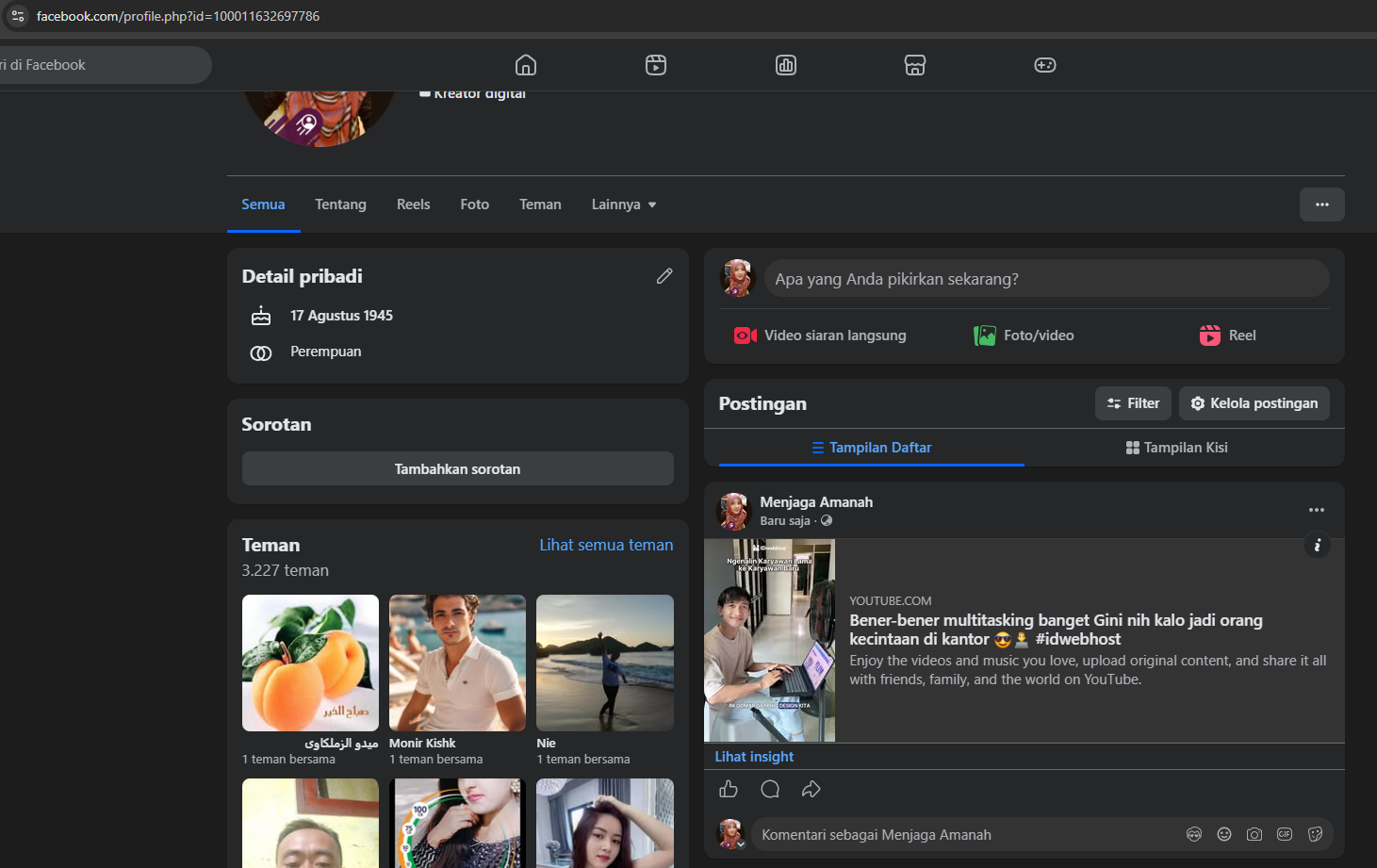This screenshot has height=868, width=1377.
Task: Switch to the Foto tab
Action: 475,205
